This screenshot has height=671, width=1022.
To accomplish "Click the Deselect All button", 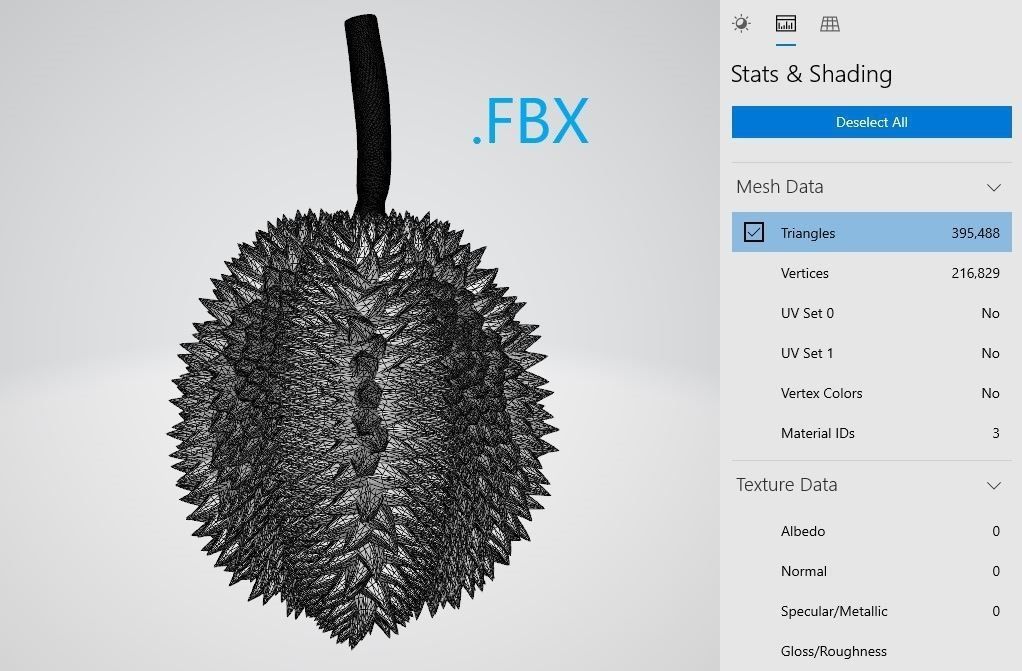I will (x=870, y=122).
